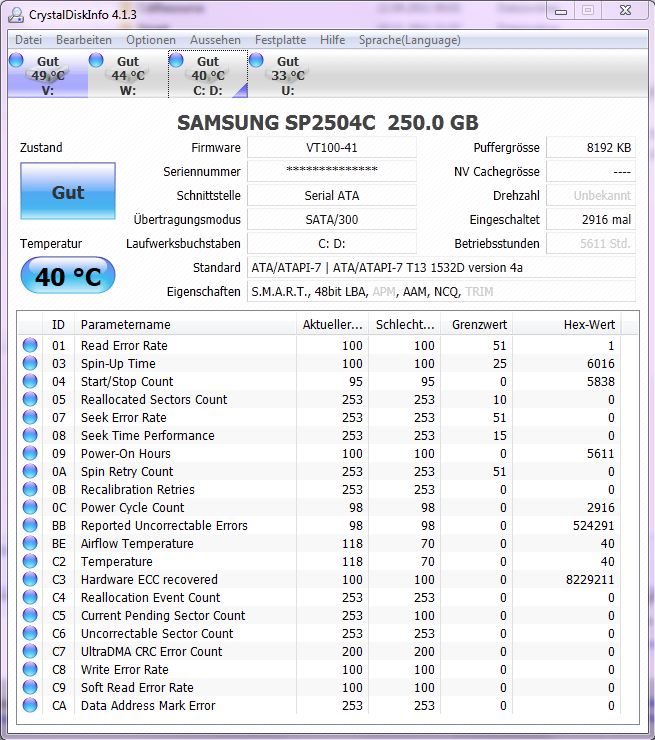Open the Hilfe menu

(x=332, y=40)
